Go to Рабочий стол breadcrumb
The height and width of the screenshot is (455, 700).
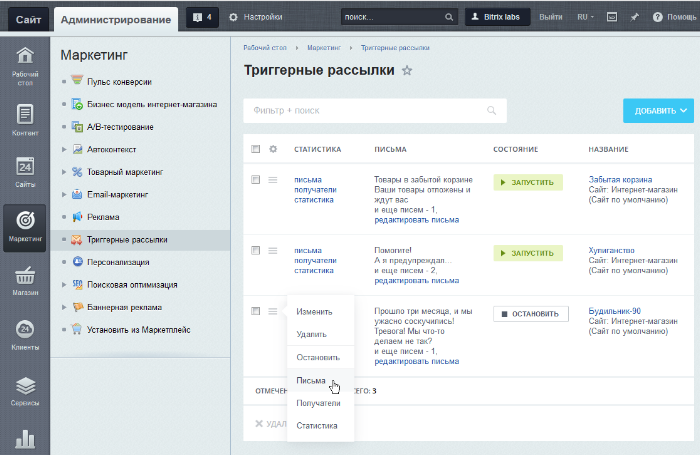[265, 48]
